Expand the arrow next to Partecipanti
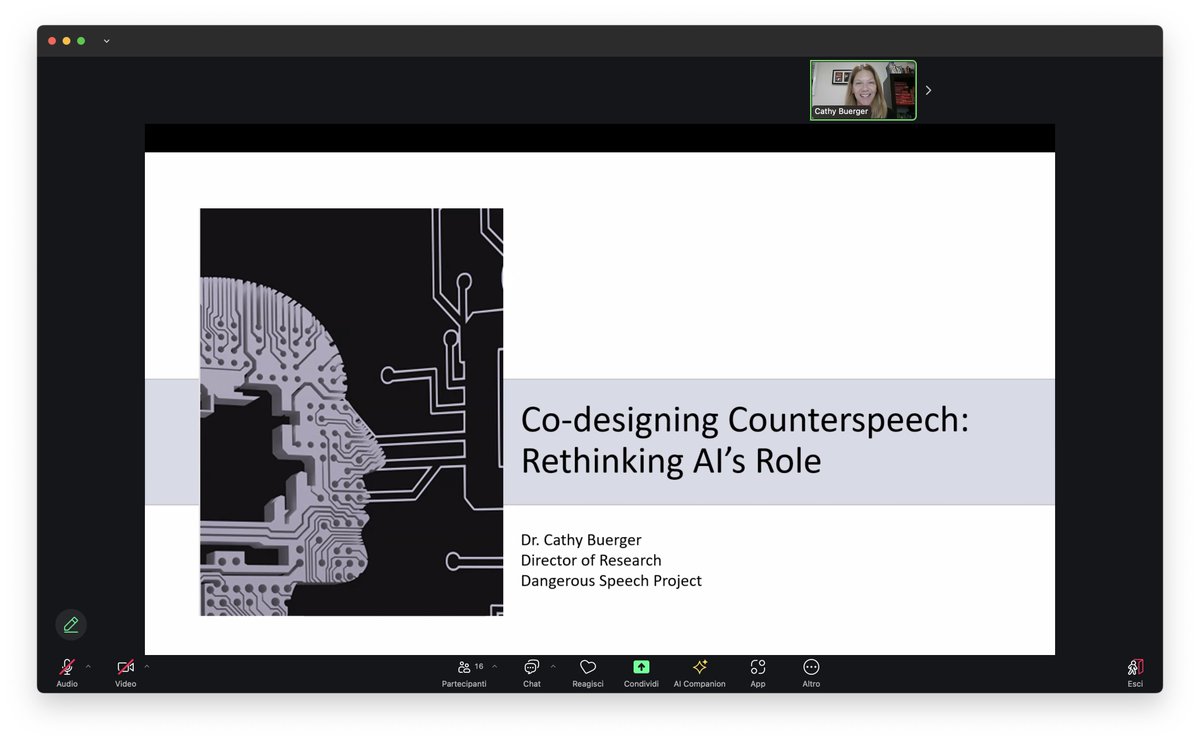The width and height of the screenshot is (1200, 742). point(494,666)
